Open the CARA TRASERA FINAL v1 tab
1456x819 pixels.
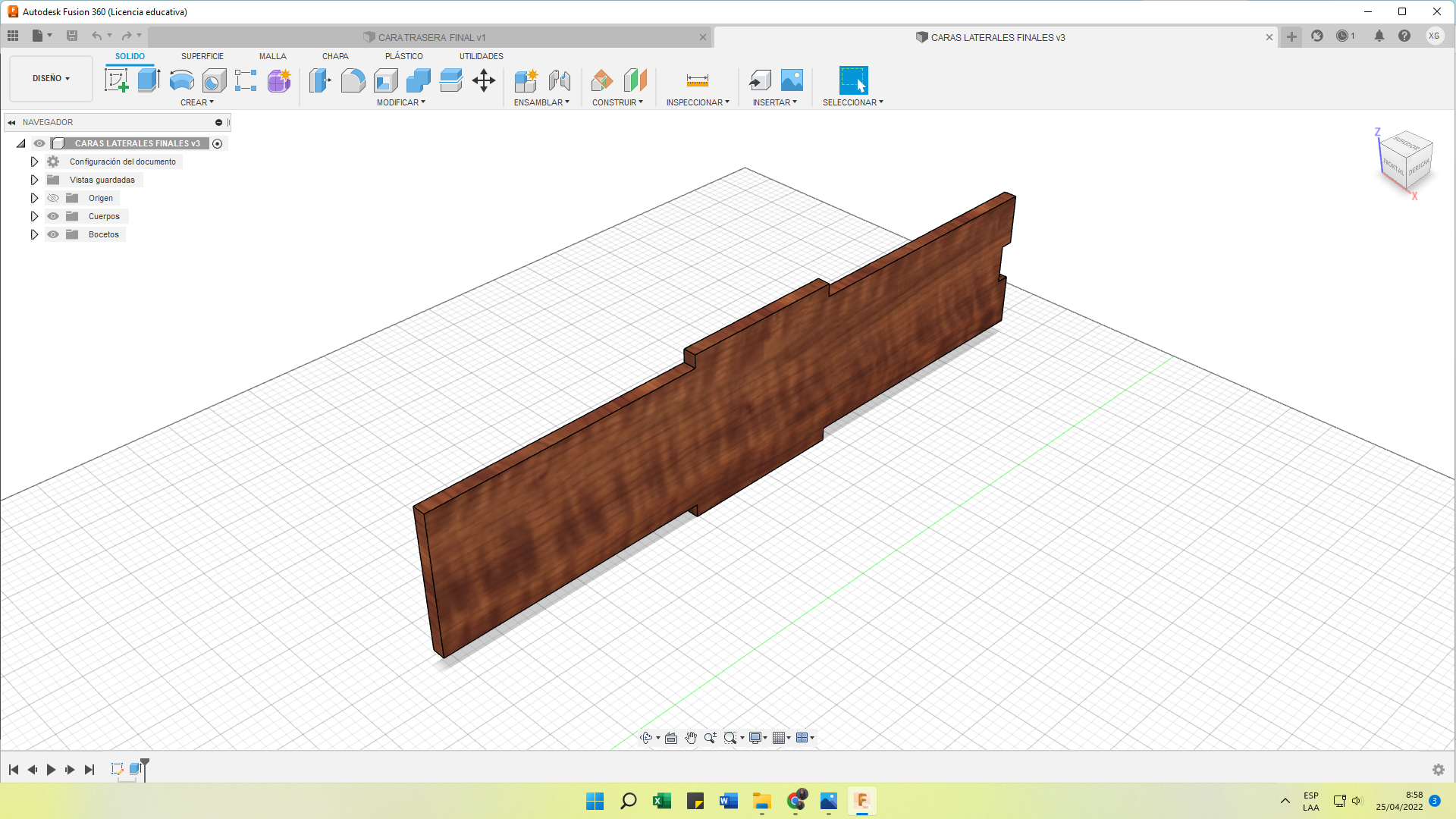(431, 37)
